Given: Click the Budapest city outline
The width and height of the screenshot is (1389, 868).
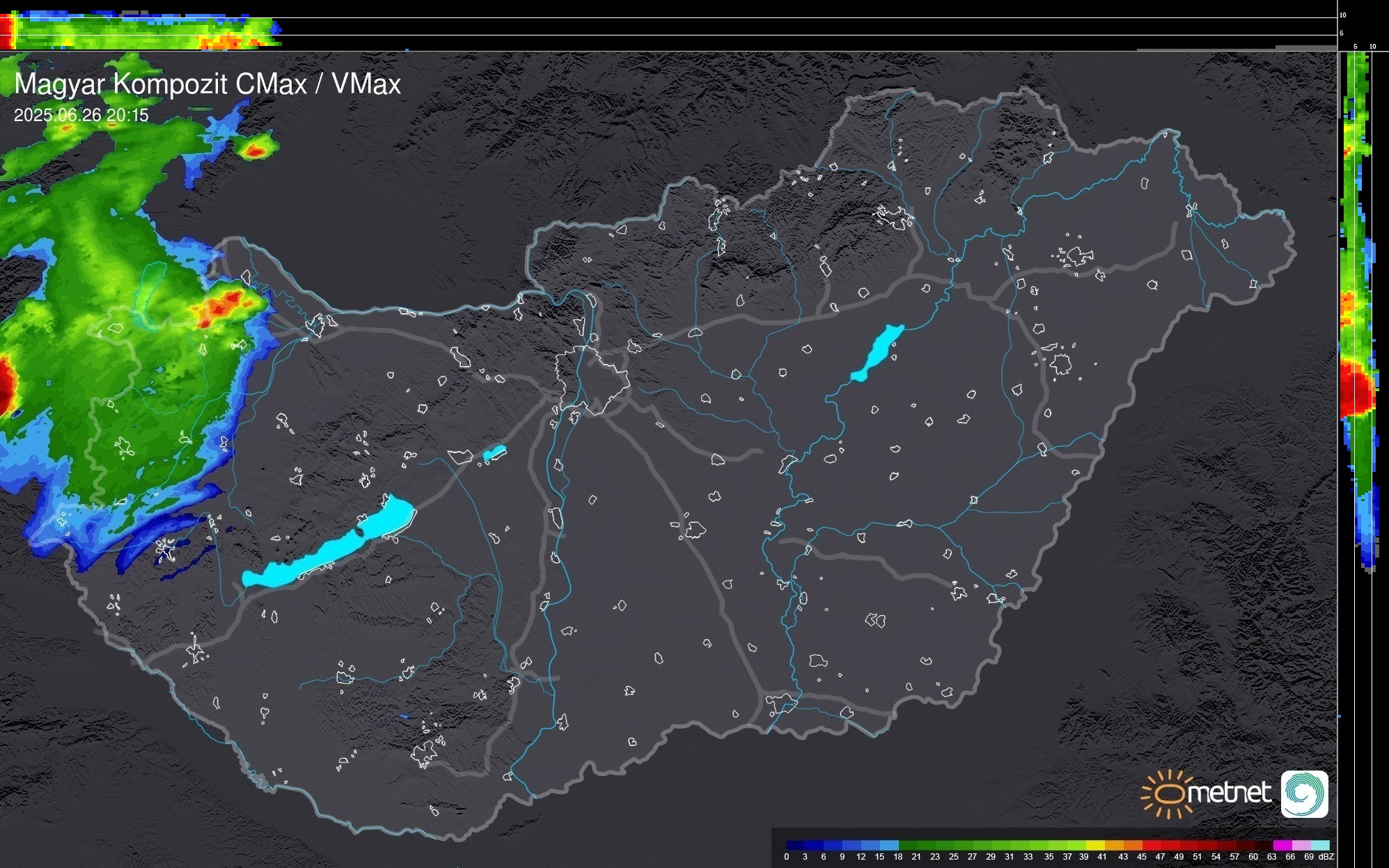Looking at the screenshot, I should tap(592, 379).
